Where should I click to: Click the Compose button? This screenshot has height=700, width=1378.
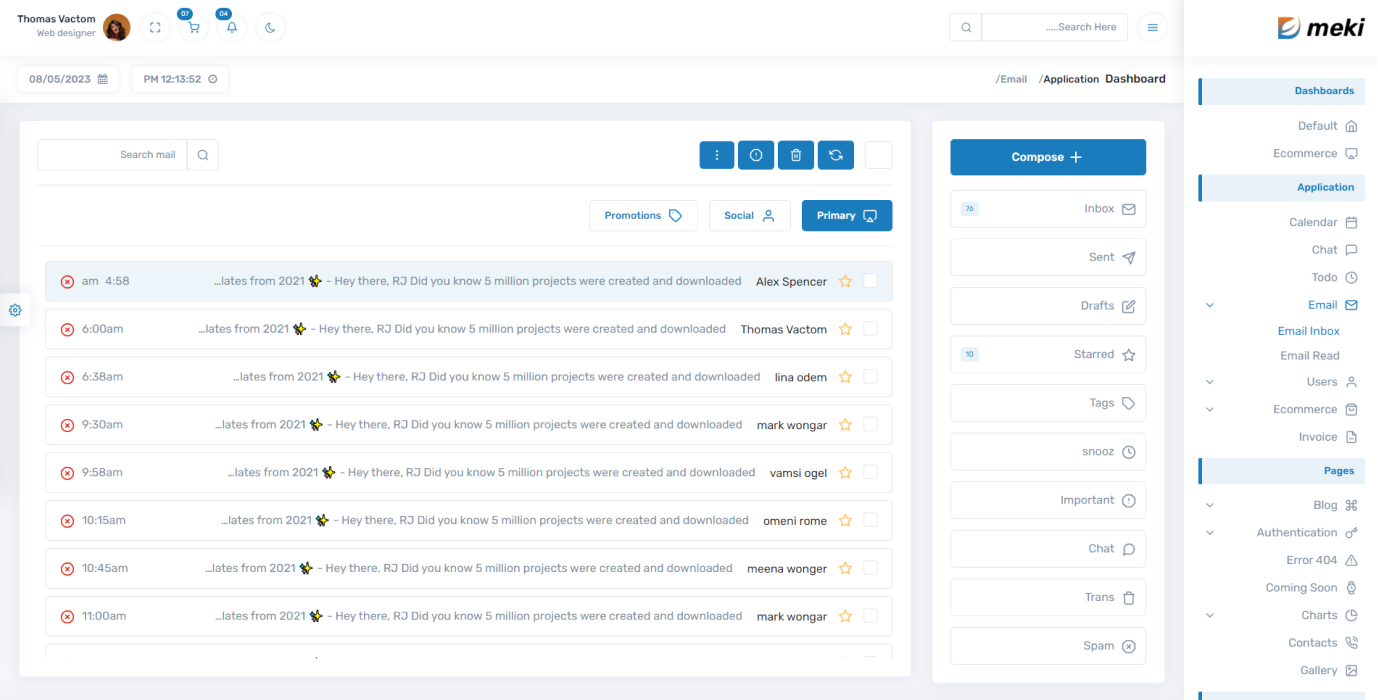point(1047,157)
